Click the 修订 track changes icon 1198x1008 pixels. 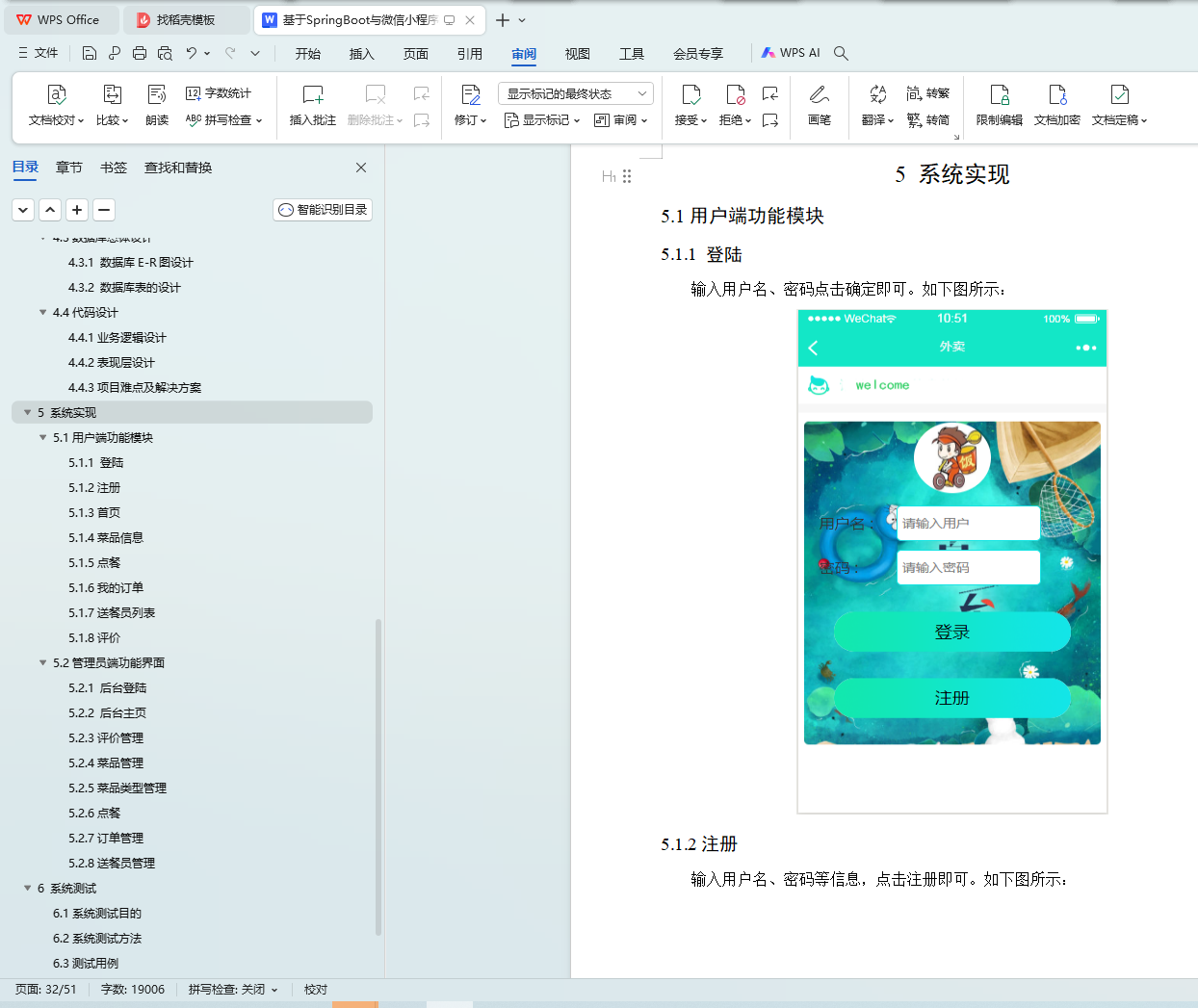[470, 94]
